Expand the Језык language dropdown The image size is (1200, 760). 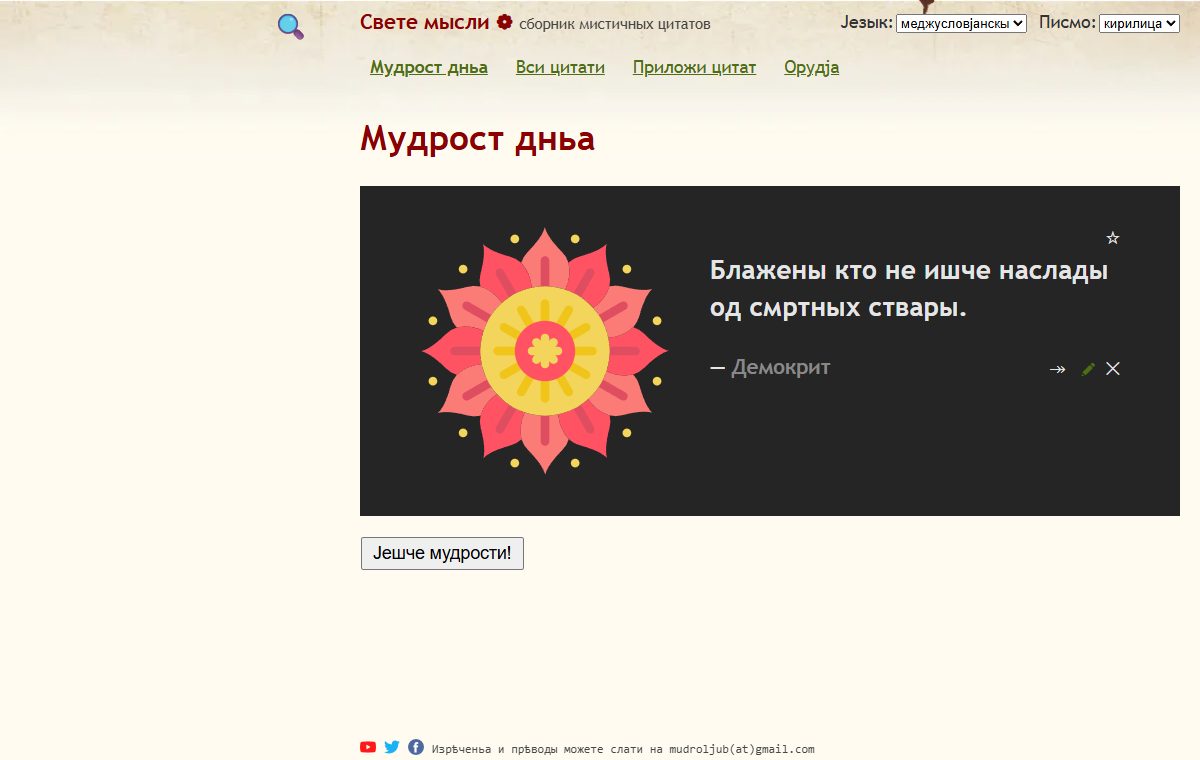961,23
